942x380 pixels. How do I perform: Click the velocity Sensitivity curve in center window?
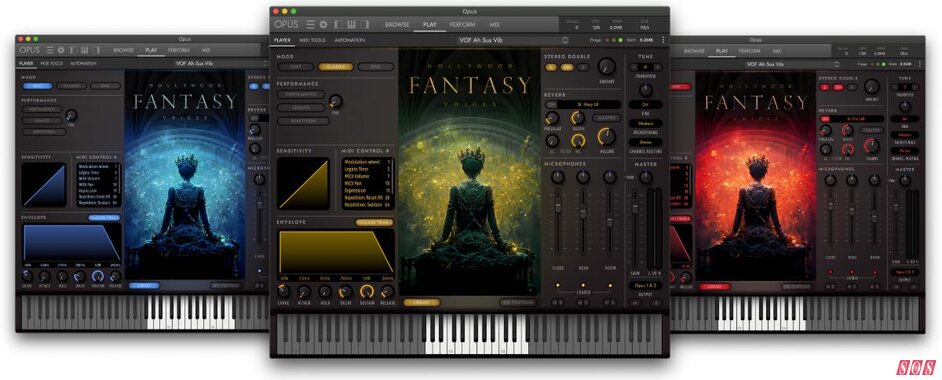coord(303,184)
